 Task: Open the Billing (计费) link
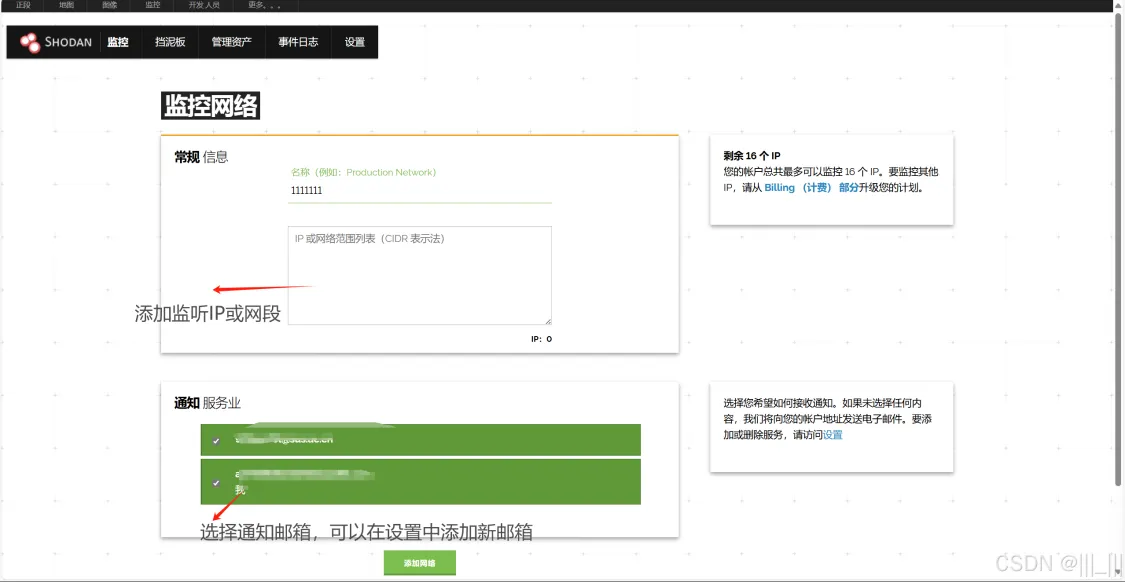click(811, 187)
